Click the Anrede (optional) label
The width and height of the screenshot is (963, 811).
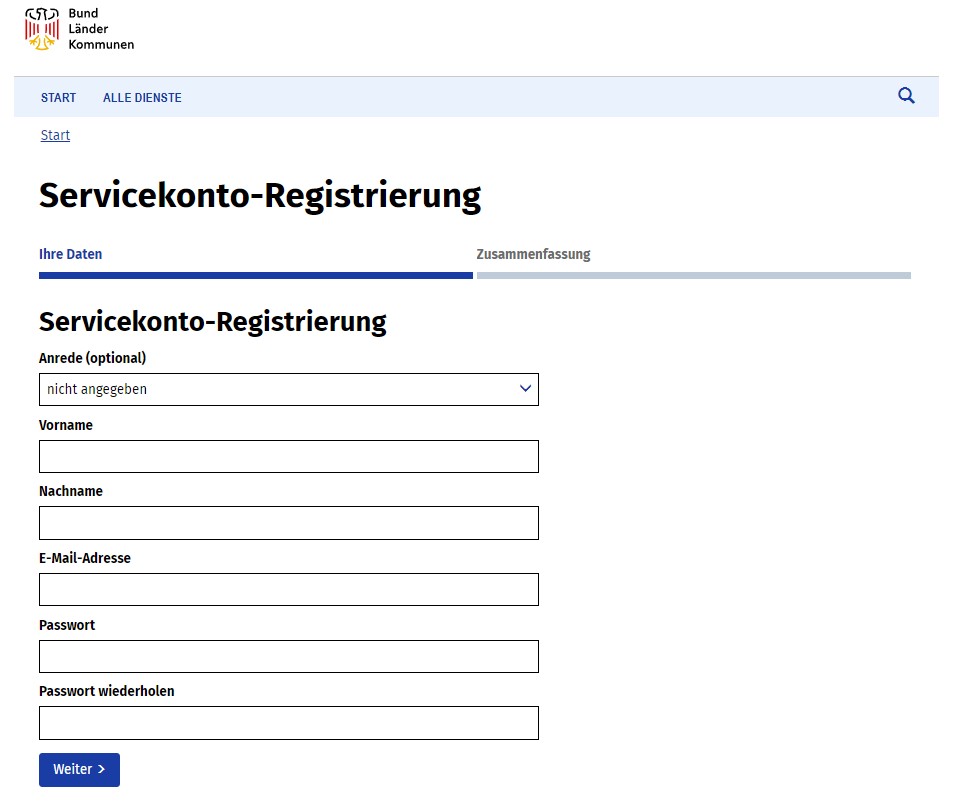93,358
